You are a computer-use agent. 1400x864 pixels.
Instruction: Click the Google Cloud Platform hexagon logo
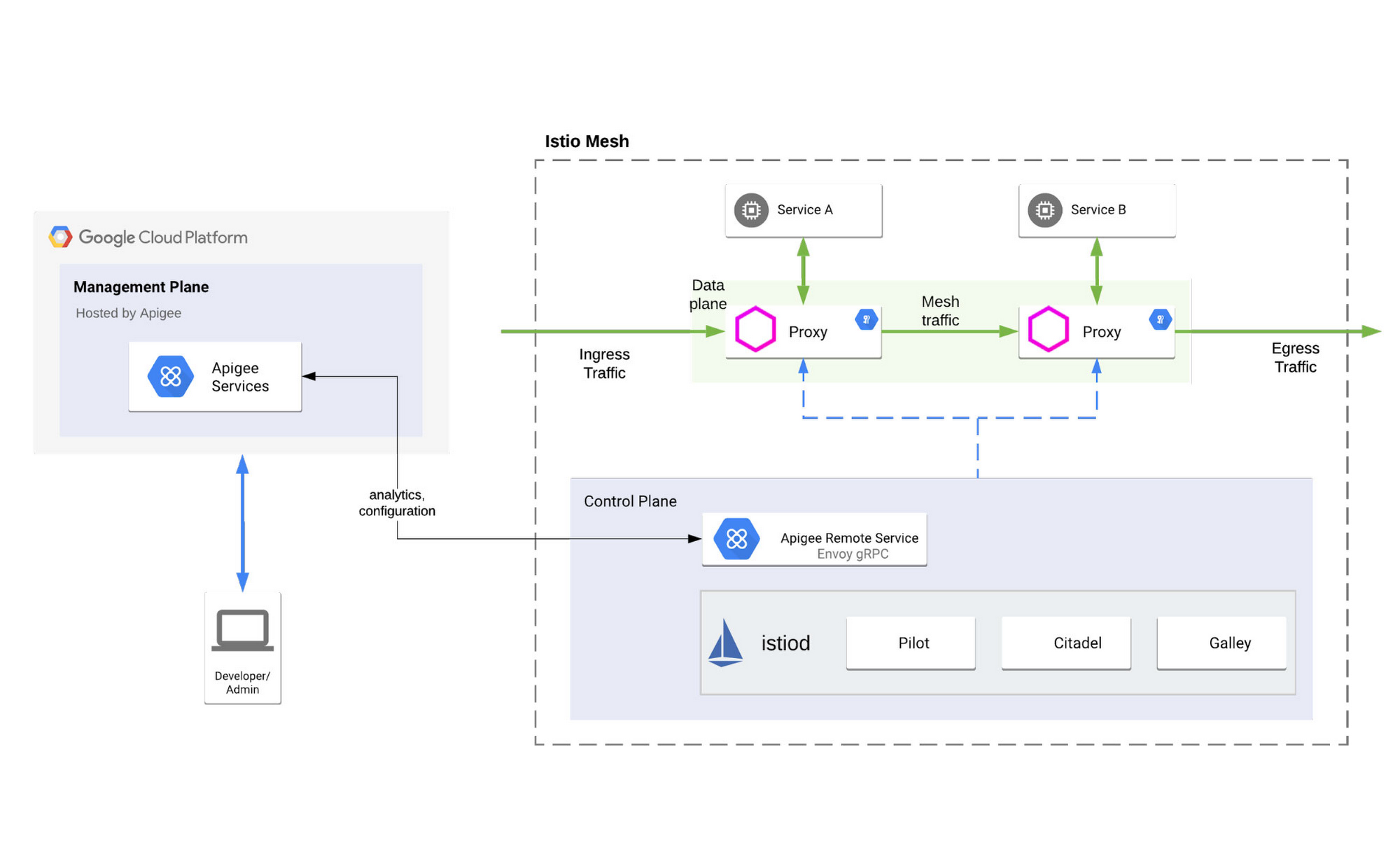pos(60,237)
